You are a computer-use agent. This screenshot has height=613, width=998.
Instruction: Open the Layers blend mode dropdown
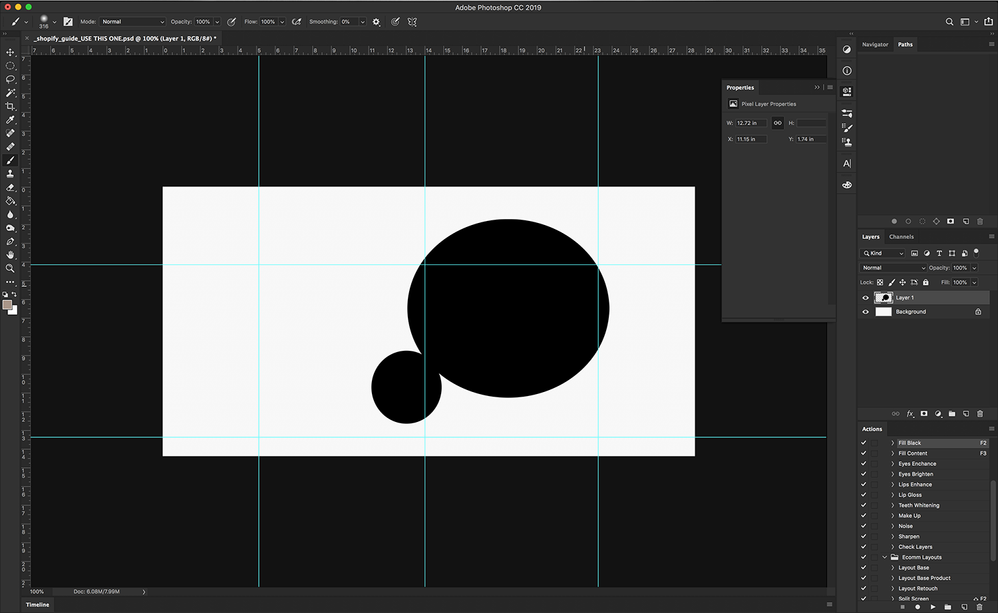(894, 268)
